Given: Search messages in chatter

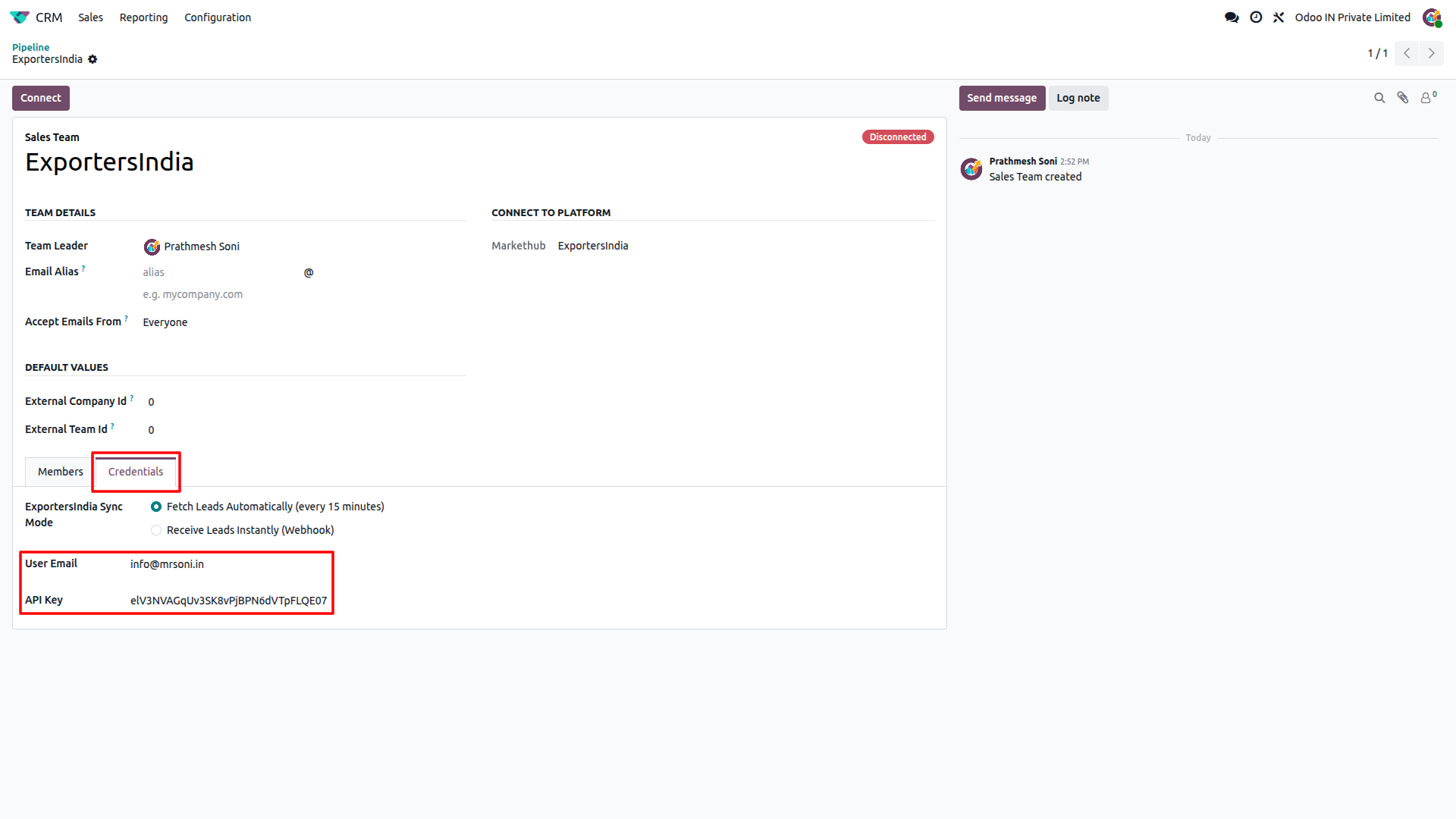Looking at the screenshot, I should point(1379,98).
